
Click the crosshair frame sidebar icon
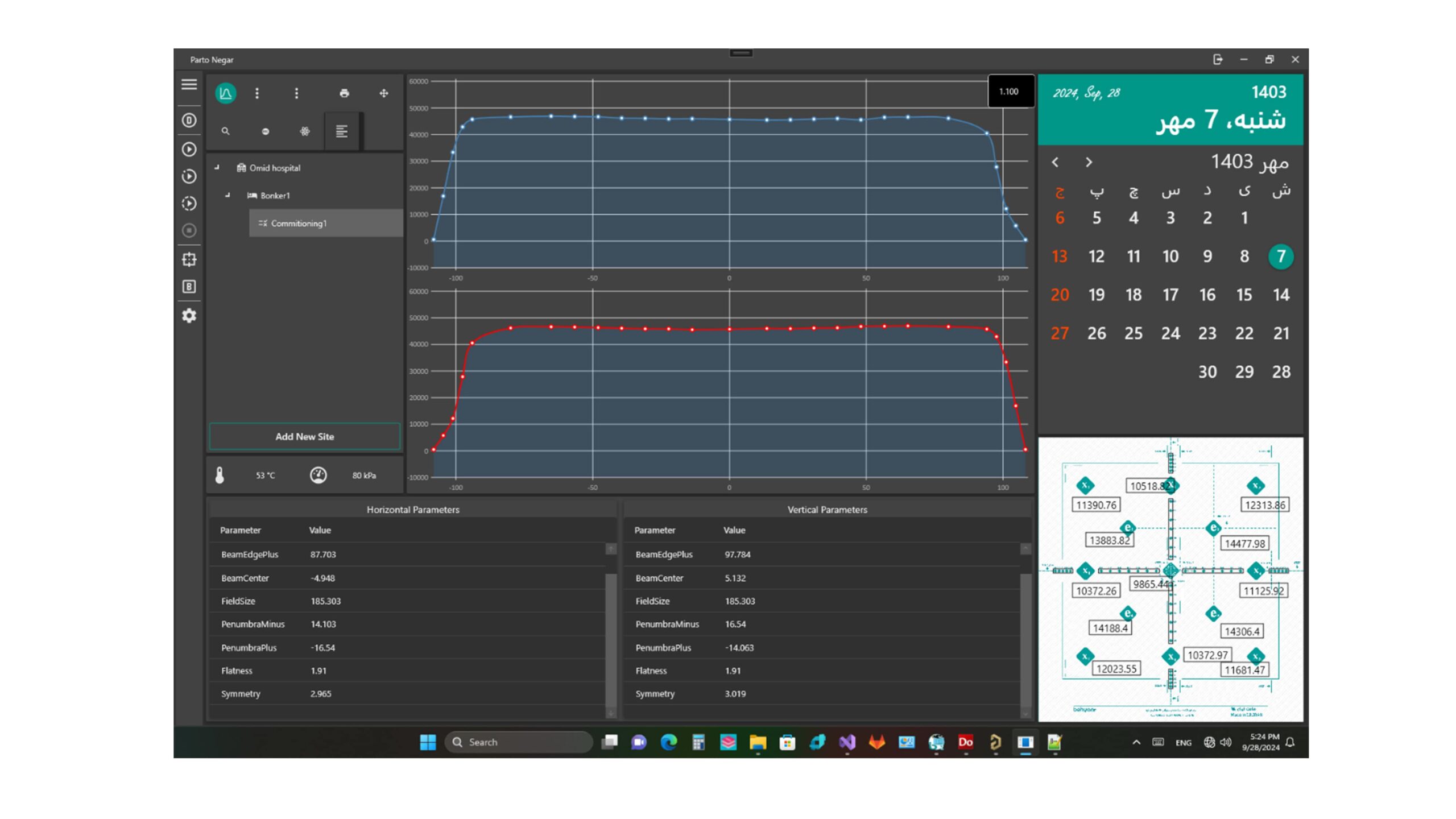[x=189, y=259]
